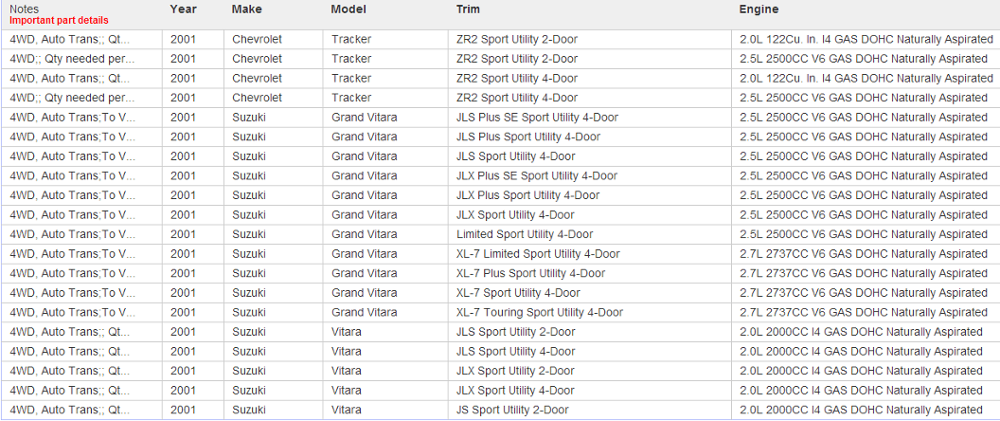The image size is (1000, 421).
Task: Click the Vitara JLX Sport Utility 2-Door trim
Action: coord(515,371)
